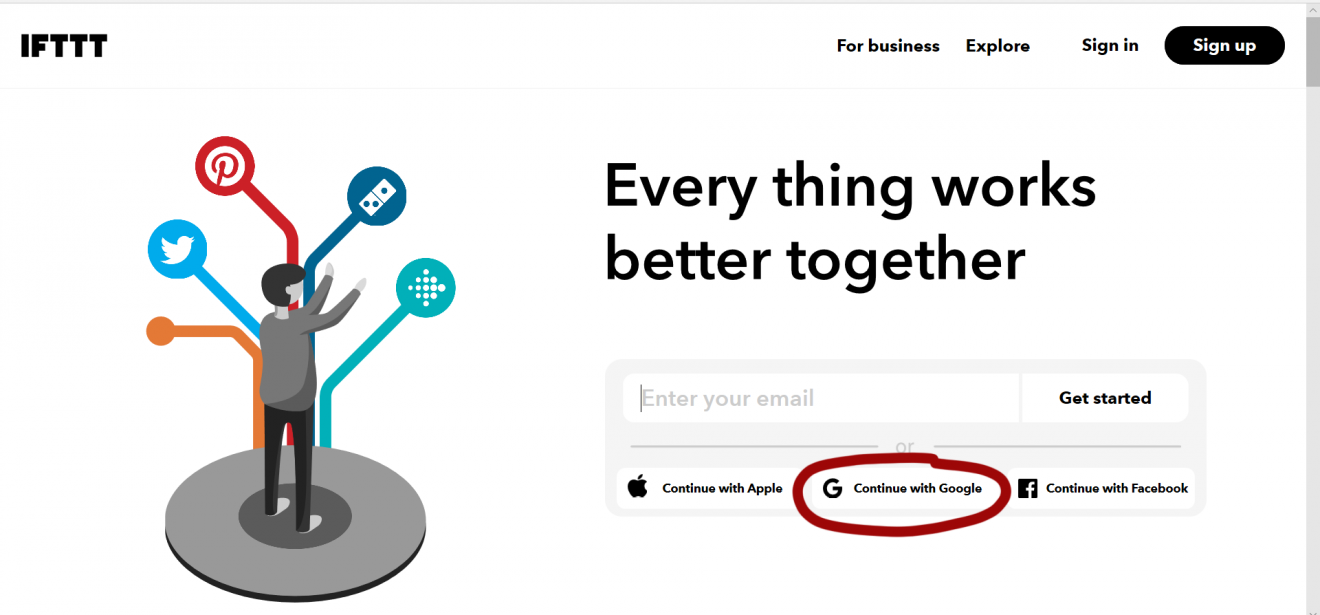Click the Domino's tile icon in the illustration

(377, 194)
